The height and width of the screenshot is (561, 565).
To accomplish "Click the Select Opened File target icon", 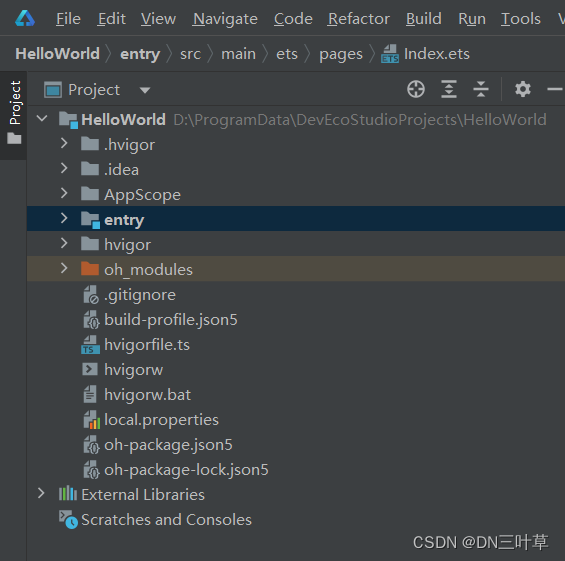I will 416,89.
